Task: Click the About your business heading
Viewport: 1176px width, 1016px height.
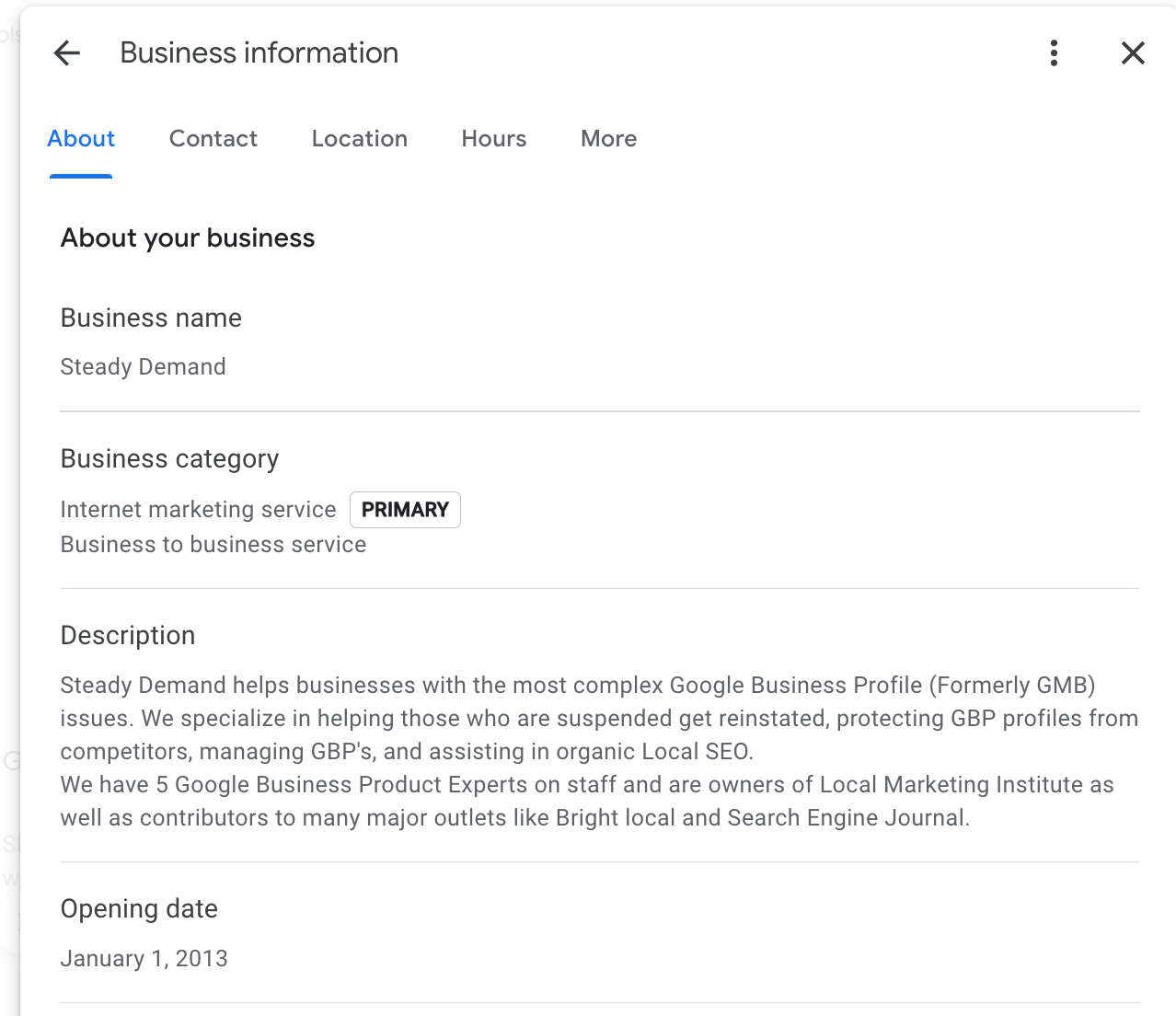Action: tap(188, 238)
